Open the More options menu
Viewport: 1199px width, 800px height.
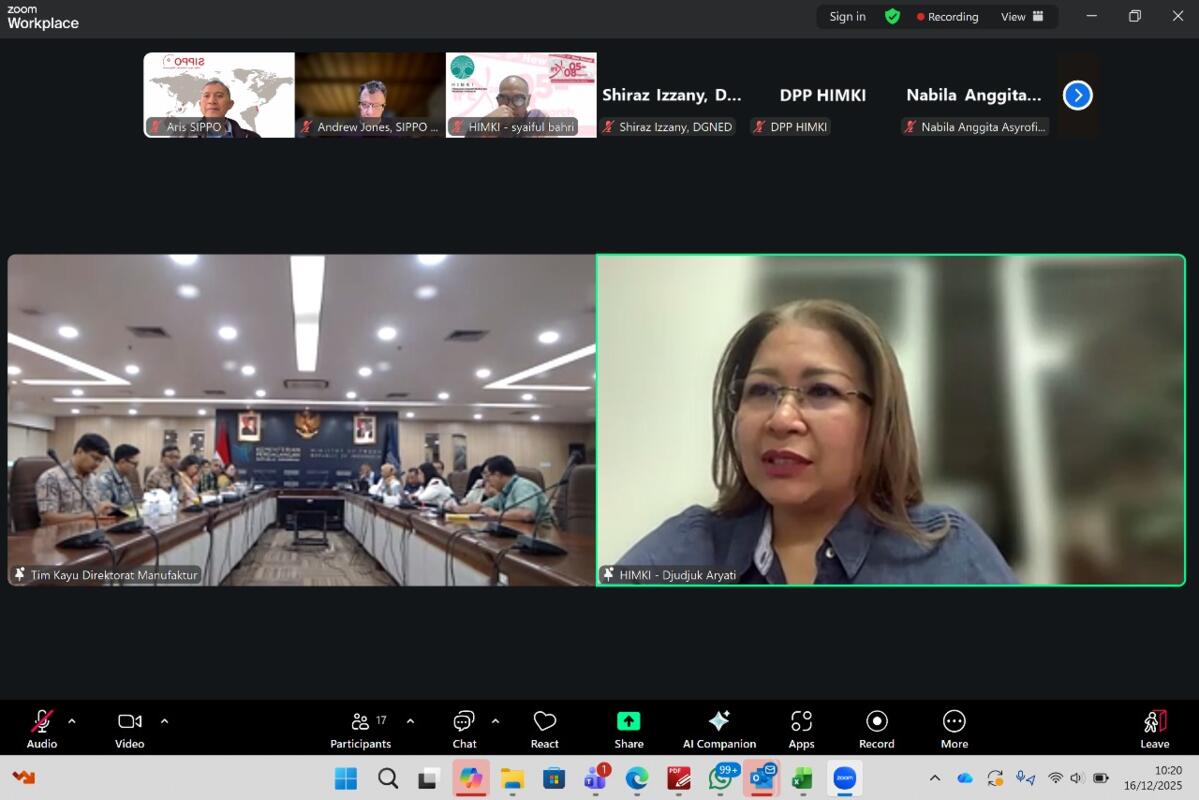pos(954,729)
